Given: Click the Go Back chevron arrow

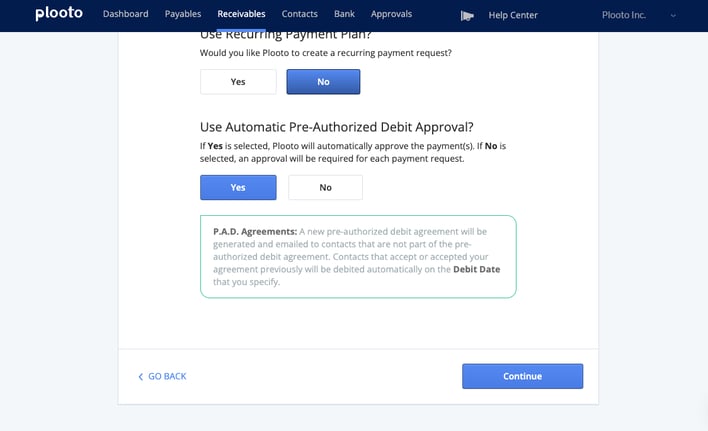Looking at the screenshot, I should [140, 376].
